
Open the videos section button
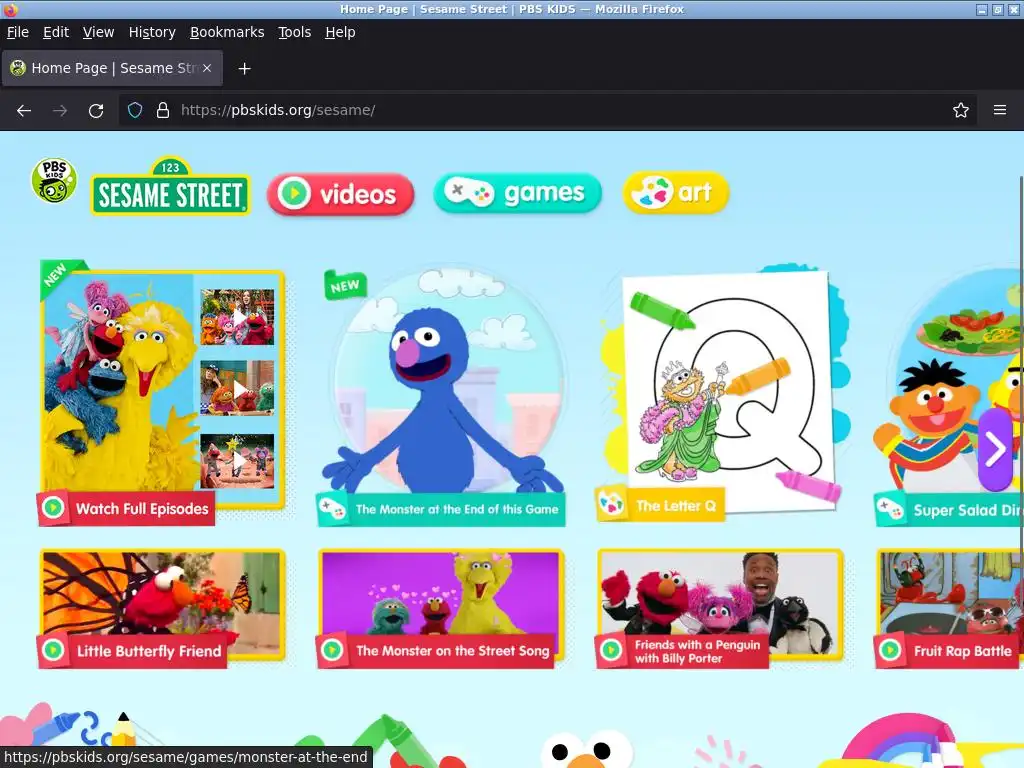[340, 194]
